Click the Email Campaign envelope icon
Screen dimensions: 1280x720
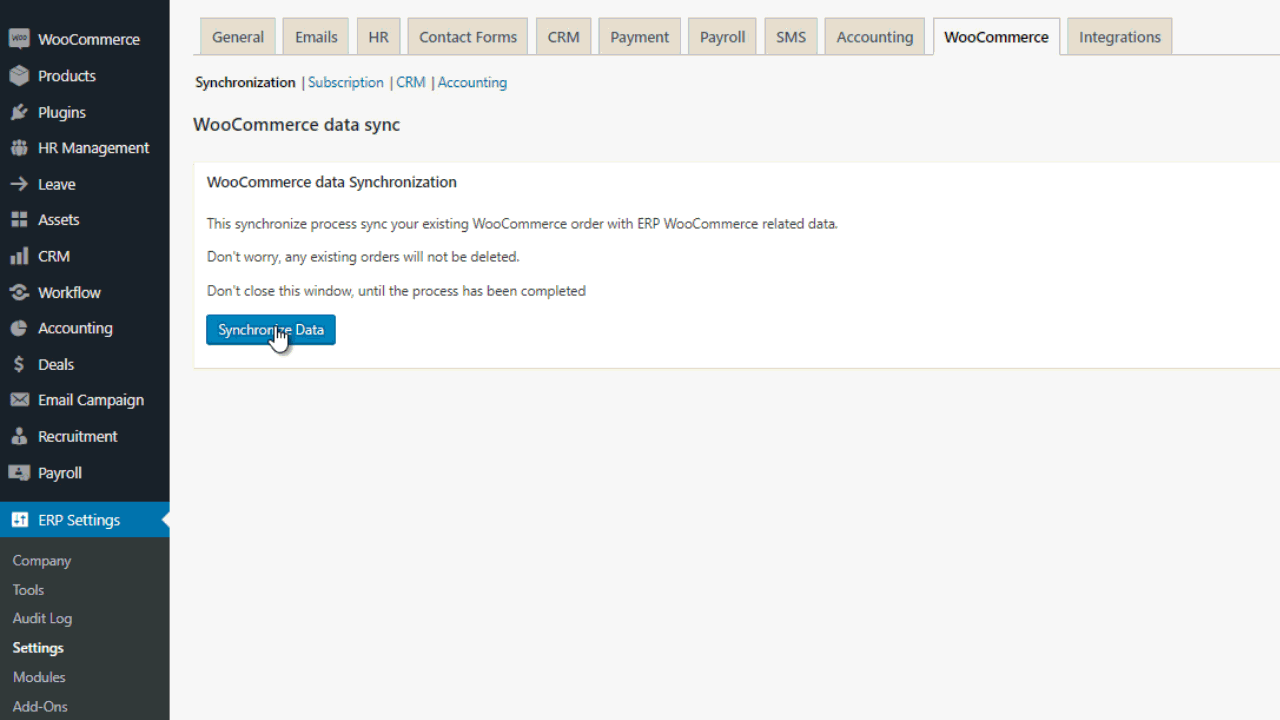(19, 400)
